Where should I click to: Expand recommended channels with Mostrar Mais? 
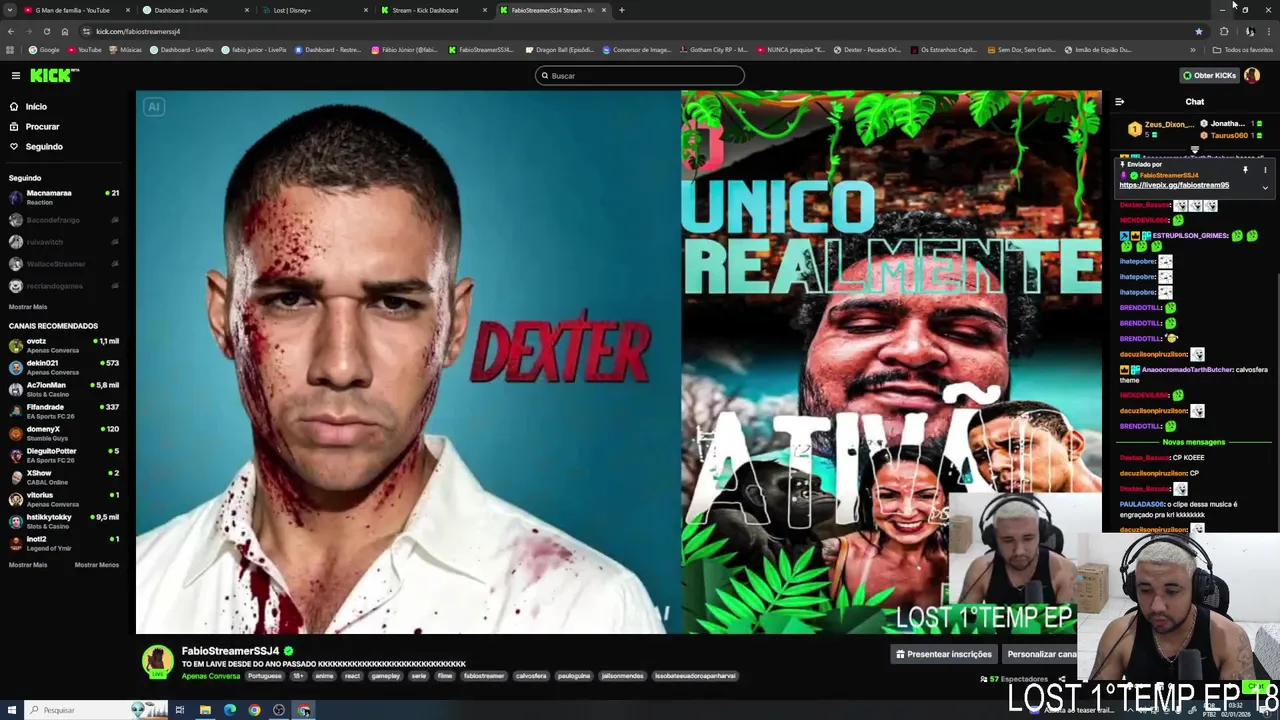28,565
